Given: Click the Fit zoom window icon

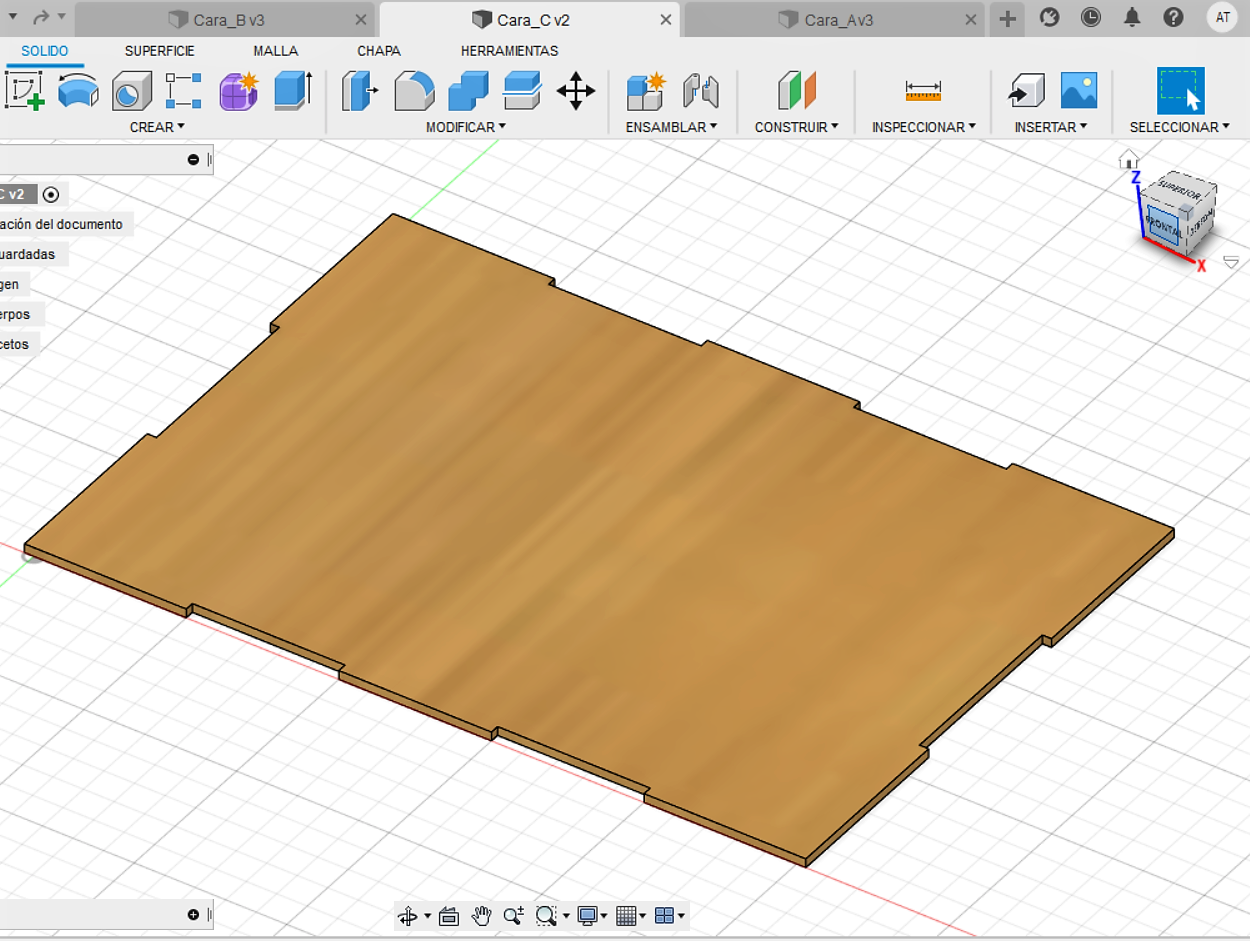Looking at the screenshot, I should click(546, 915).
